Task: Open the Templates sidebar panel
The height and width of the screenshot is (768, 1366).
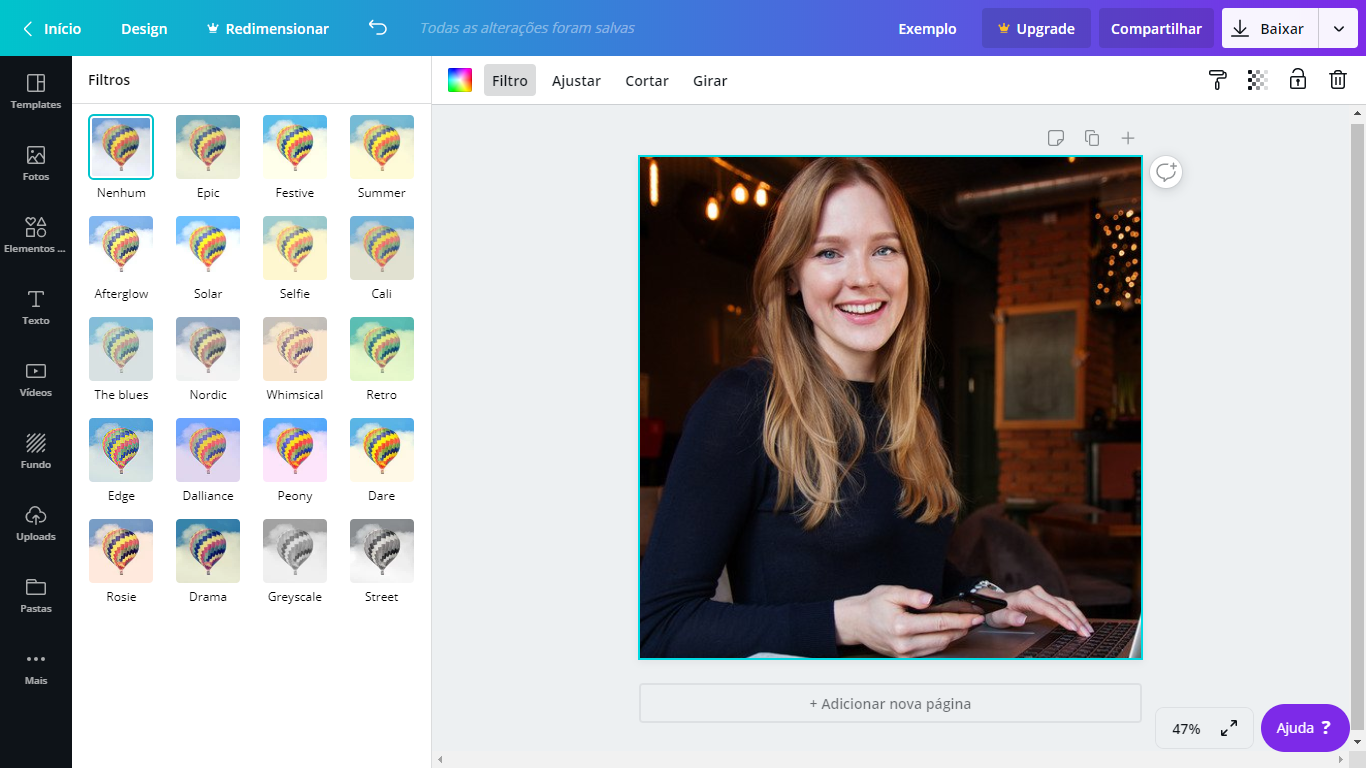Action: [36, 91]
